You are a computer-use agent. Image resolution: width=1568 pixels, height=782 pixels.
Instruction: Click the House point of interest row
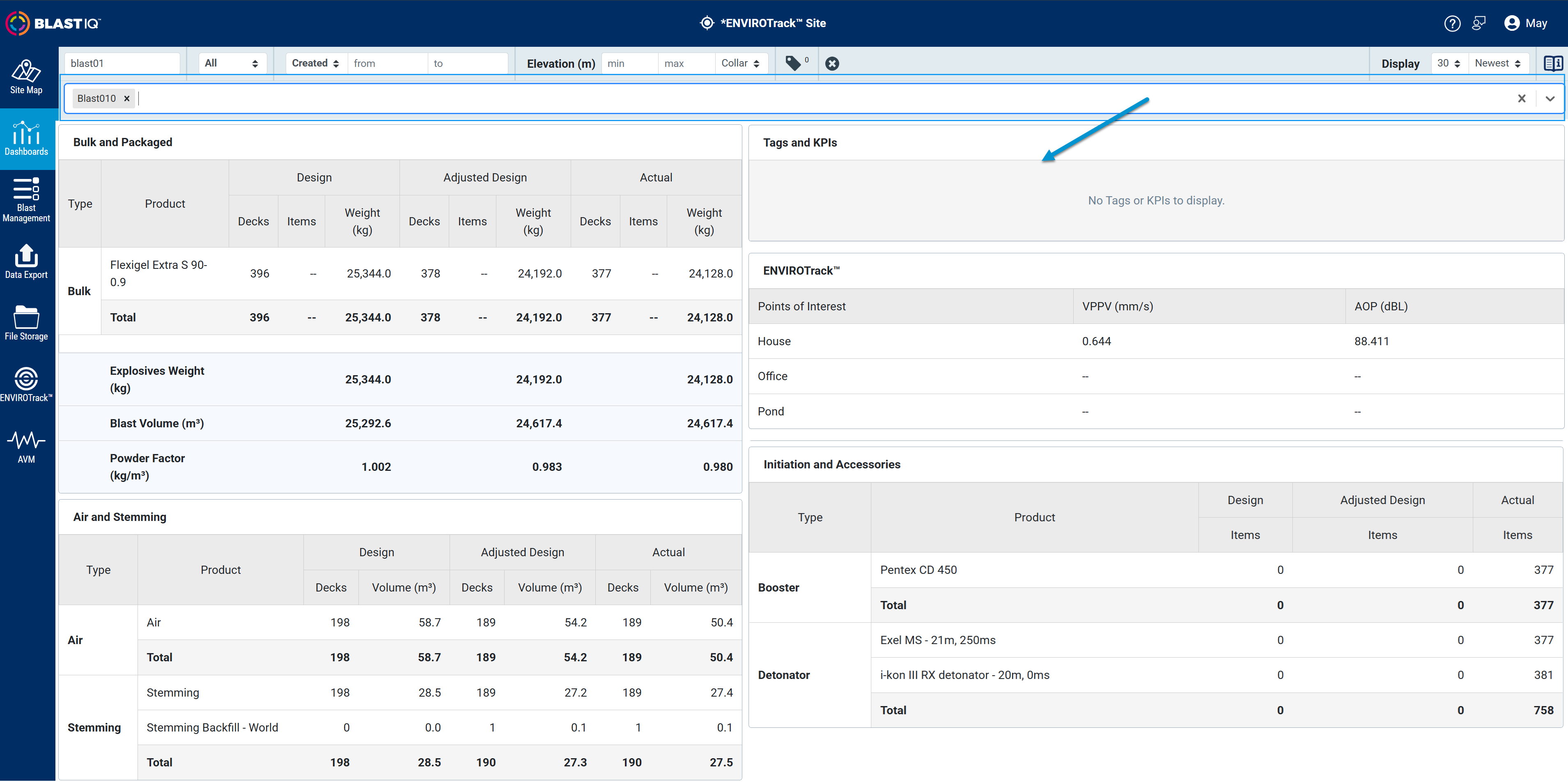pyautogui.click(x=1155, y=342)
